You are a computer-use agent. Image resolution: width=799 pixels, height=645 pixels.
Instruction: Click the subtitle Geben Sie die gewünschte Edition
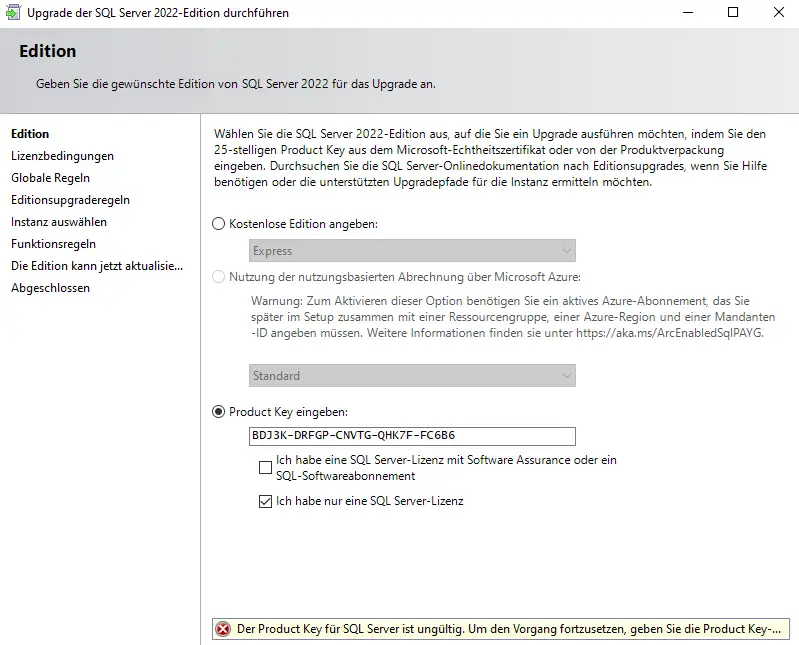click(x=235, y=84)
